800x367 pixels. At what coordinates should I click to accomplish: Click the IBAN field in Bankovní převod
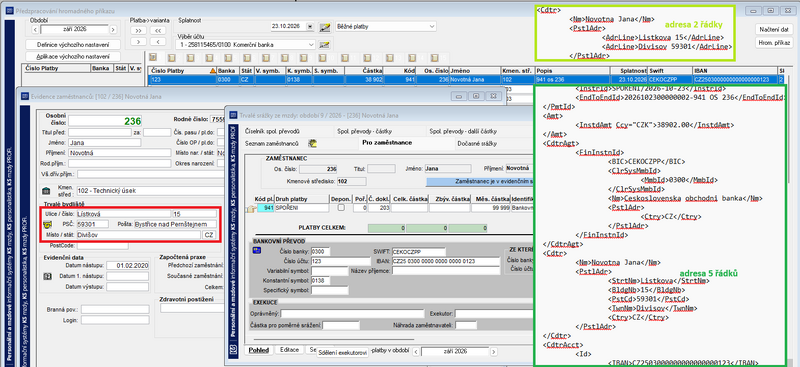click(x=446, y=261)
